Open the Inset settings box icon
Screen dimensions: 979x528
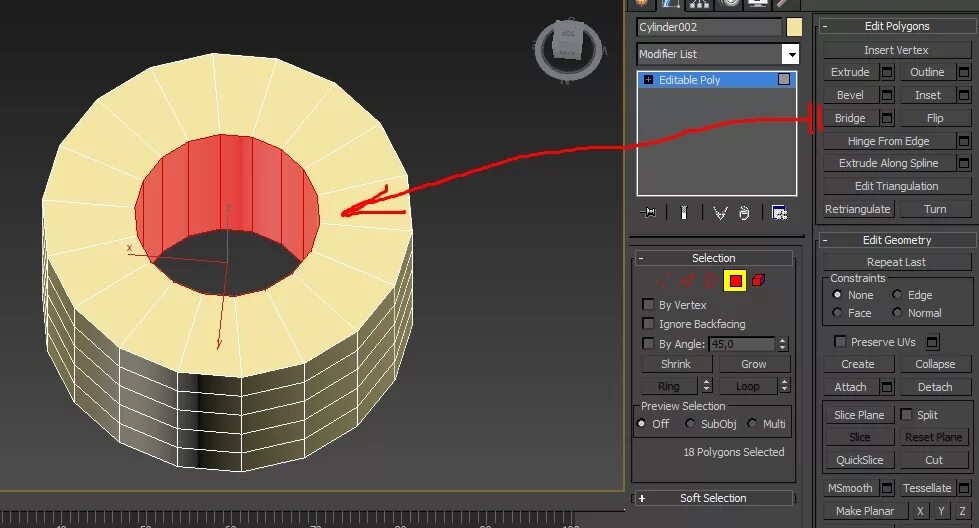(x=963, y=95)
